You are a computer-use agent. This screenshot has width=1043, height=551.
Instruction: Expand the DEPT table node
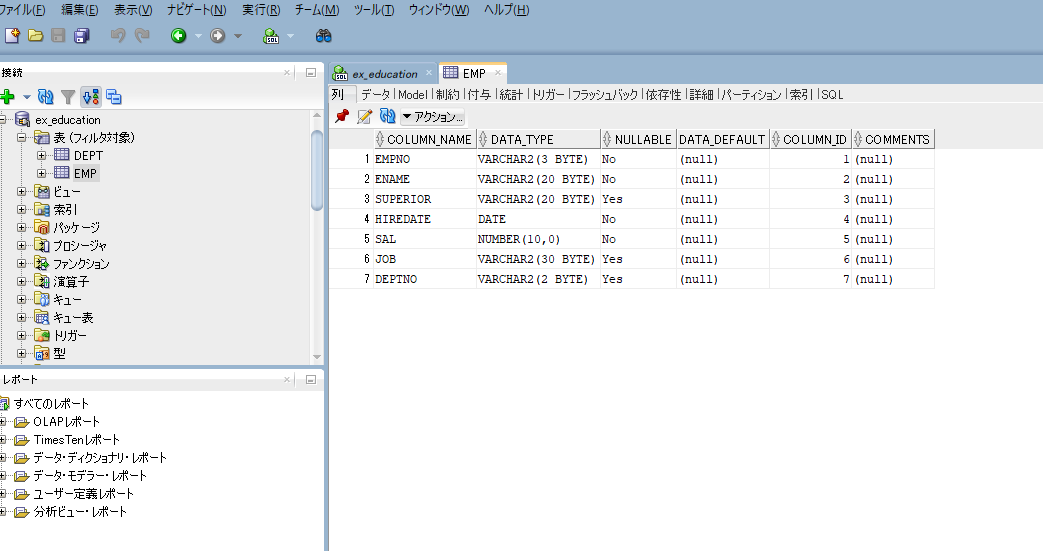point(41,156)
